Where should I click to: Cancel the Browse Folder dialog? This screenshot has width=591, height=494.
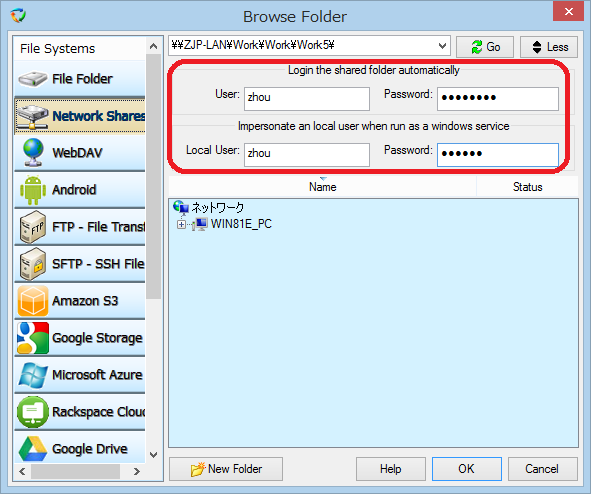pos(542,469)
